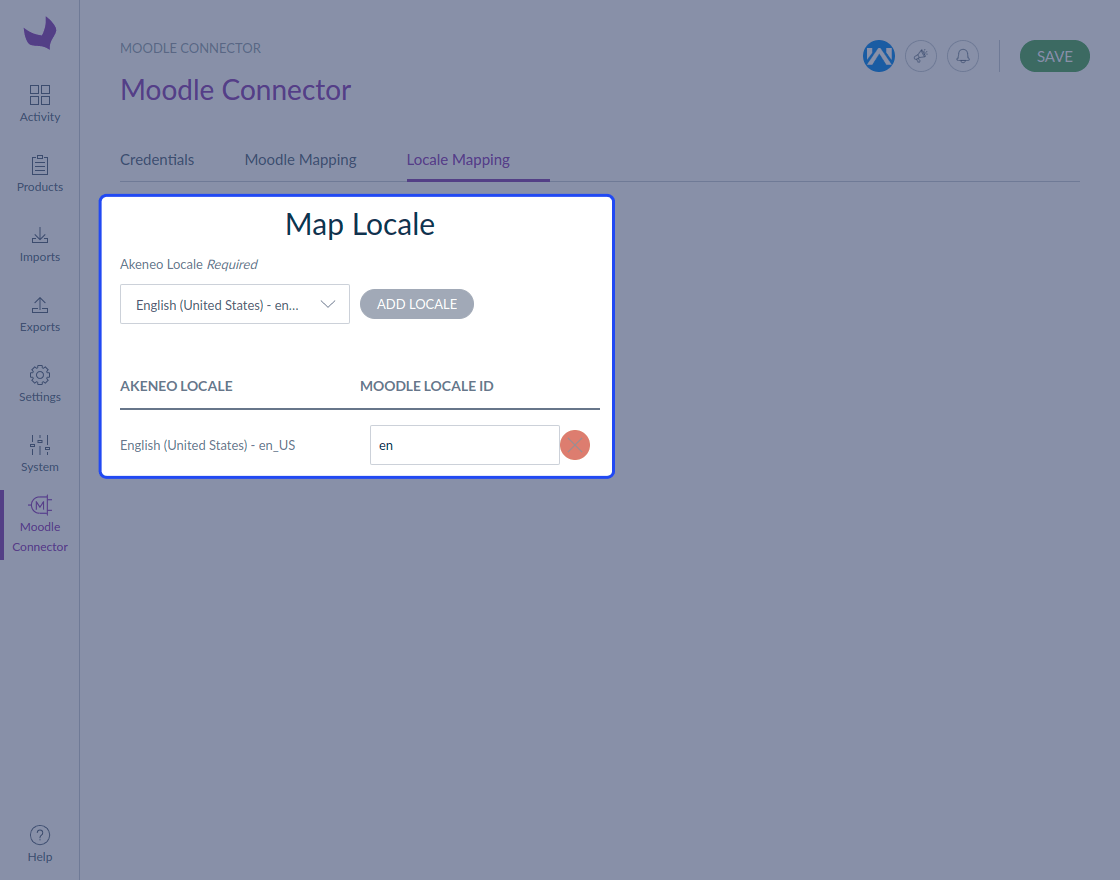Click the Map Locale heading

pyautogui.click(x=360, y=224)
